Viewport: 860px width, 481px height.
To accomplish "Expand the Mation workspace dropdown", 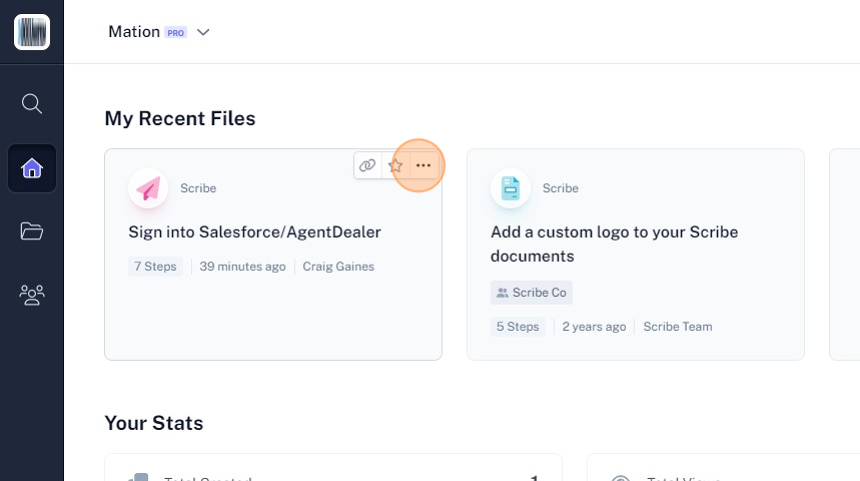I will click(203, 32).
